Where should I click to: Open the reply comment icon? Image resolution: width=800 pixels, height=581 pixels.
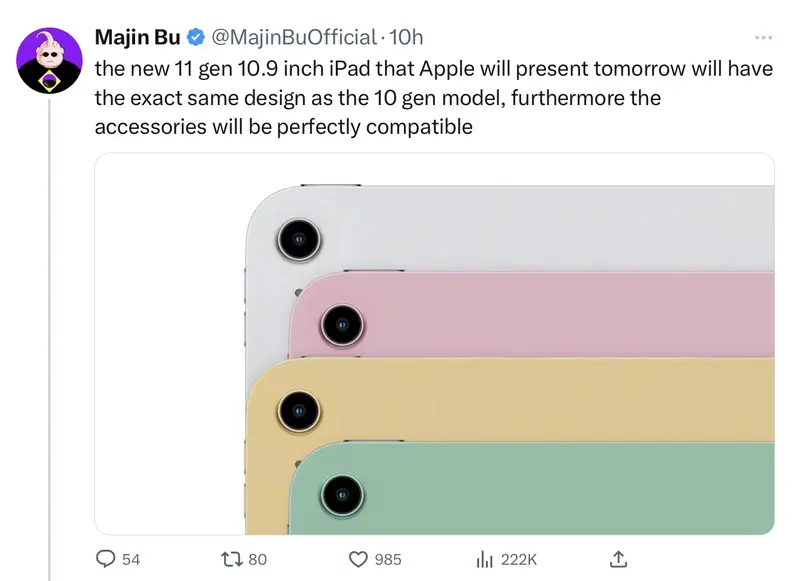pos(105,559)
